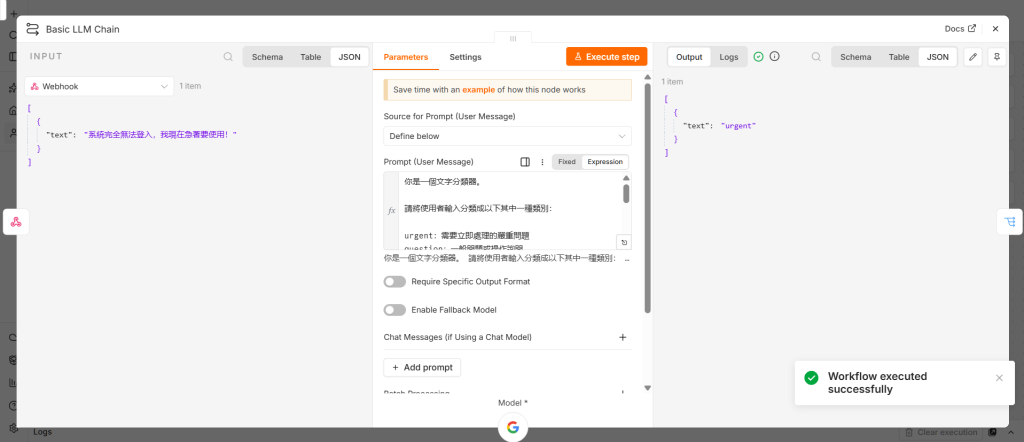Select JSON view in Output panel
Viewport: 1024px width, 442px height.
[938, 57]
